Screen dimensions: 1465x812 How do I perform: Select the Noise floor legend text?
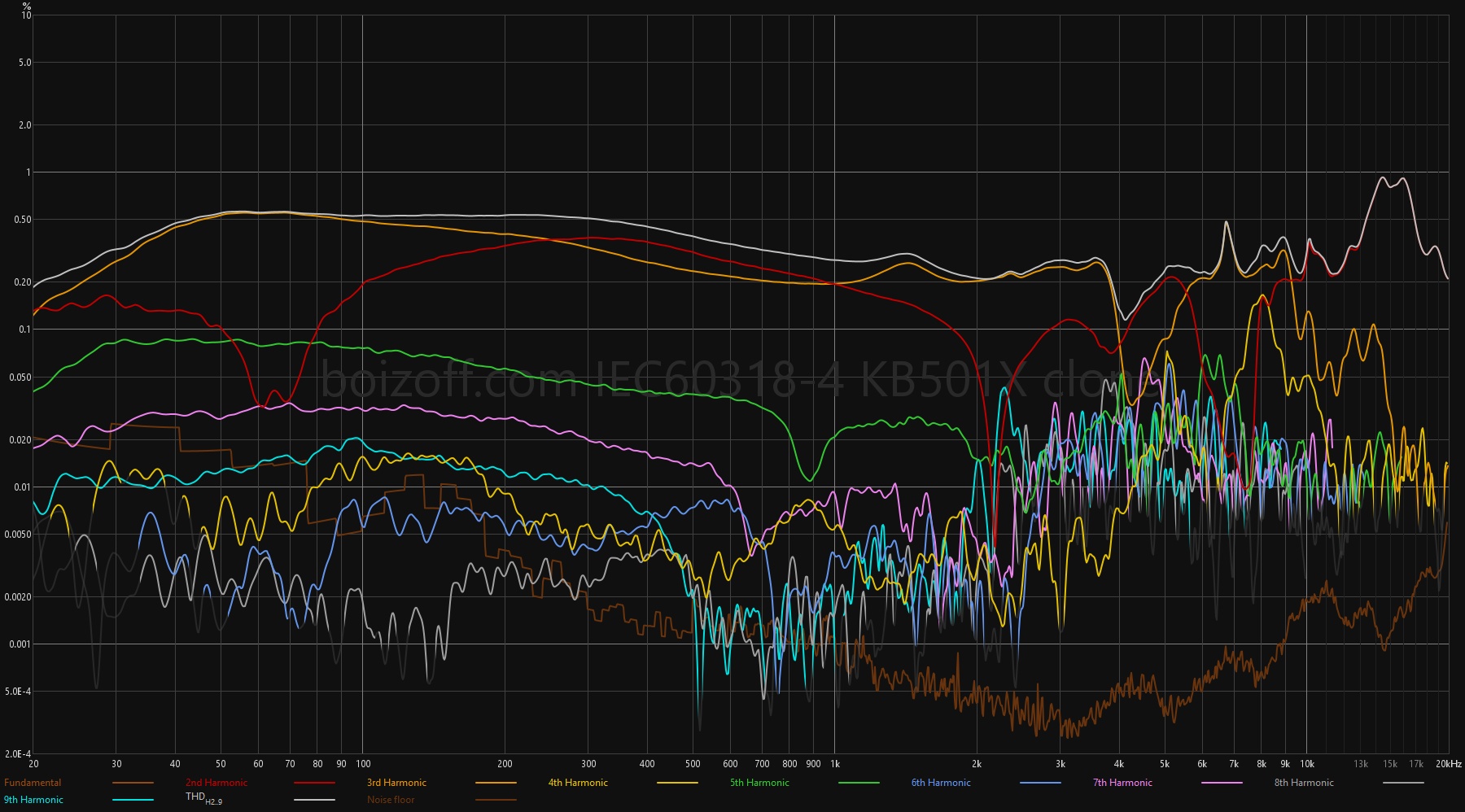(x=391, y=800)
